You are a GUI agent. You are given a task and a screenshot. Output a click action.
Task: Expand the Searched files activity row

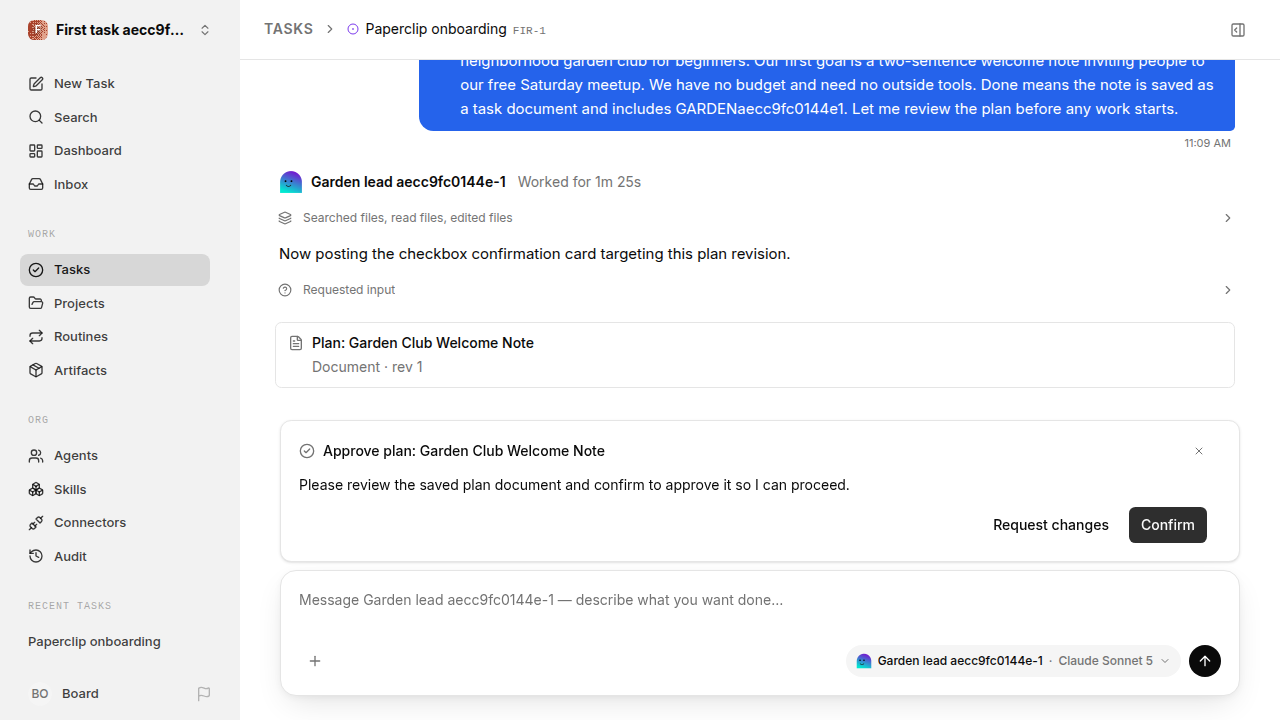click(x=755, y=218)
